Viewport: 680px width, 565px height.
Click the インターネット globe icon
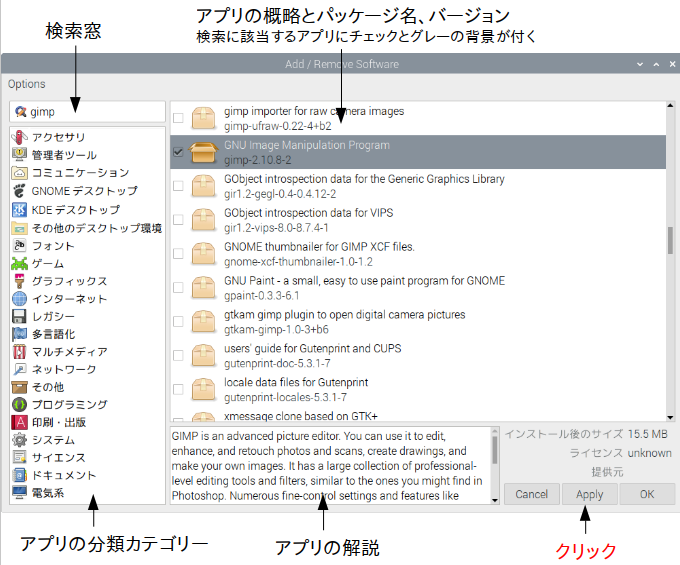pos(20,299)
